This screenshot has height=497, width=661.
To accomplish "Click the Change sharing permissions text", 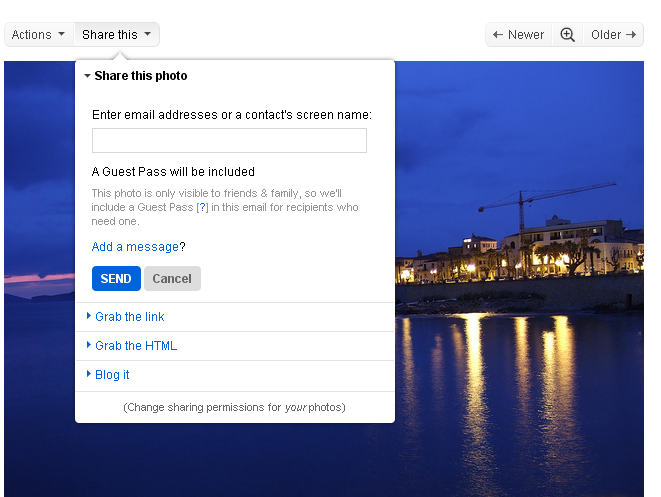I will pyautogui.click(x=234, y=407).
